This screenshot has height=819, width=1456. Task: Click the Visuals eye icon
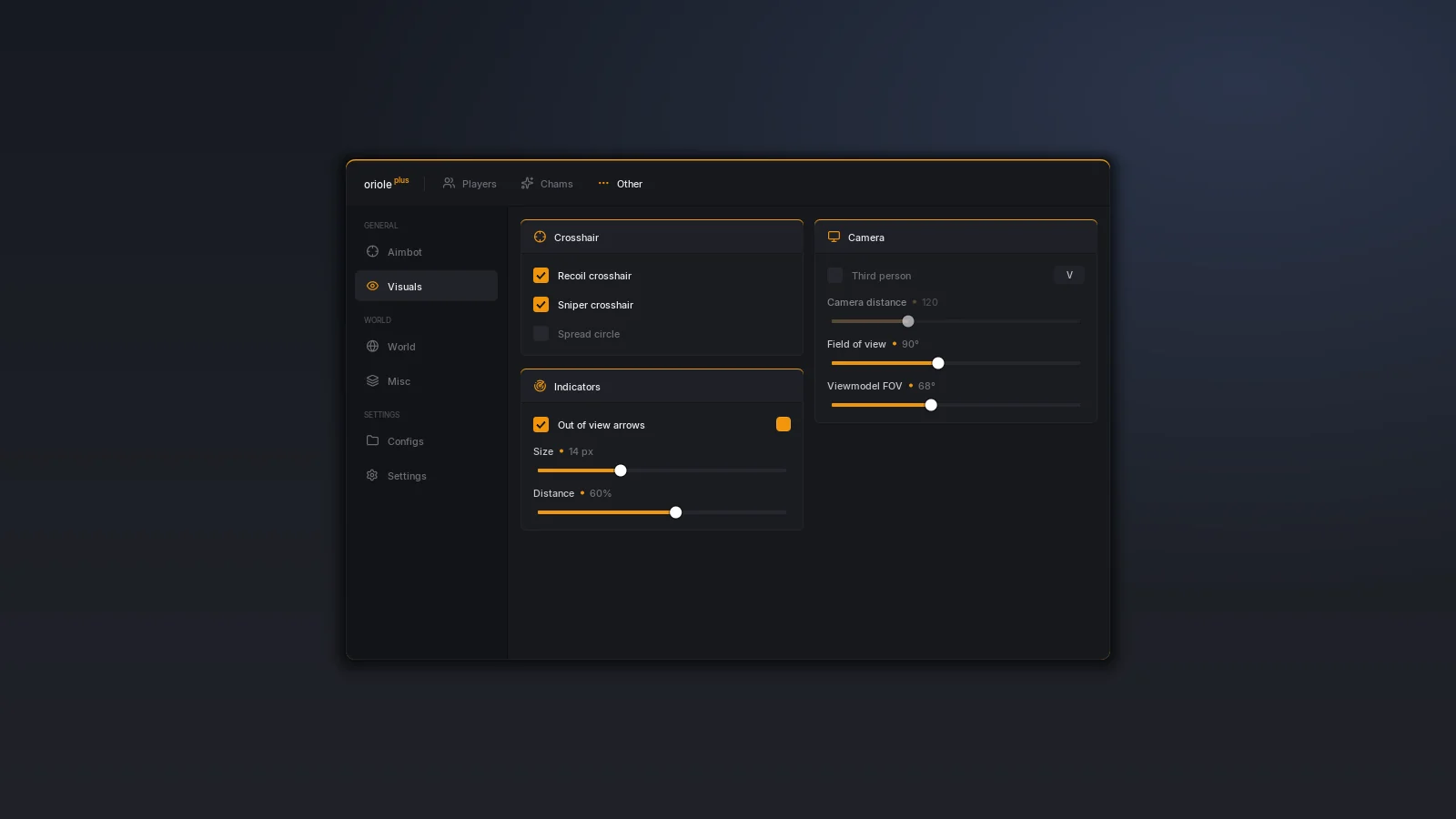pos(372,286)
